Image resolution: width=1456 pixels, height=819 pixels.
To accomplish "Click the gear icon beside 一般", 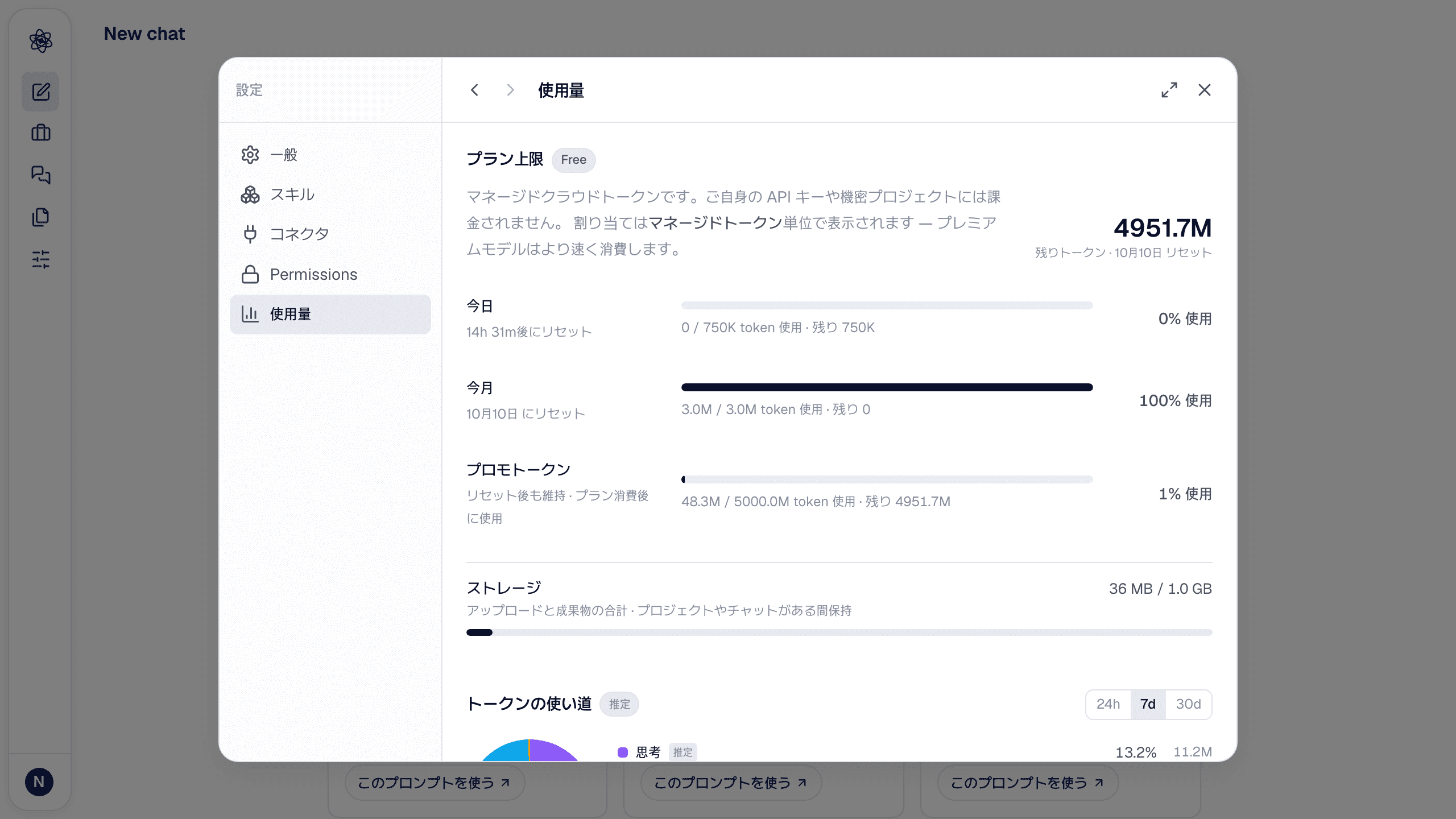I will (x=250, y=155).
